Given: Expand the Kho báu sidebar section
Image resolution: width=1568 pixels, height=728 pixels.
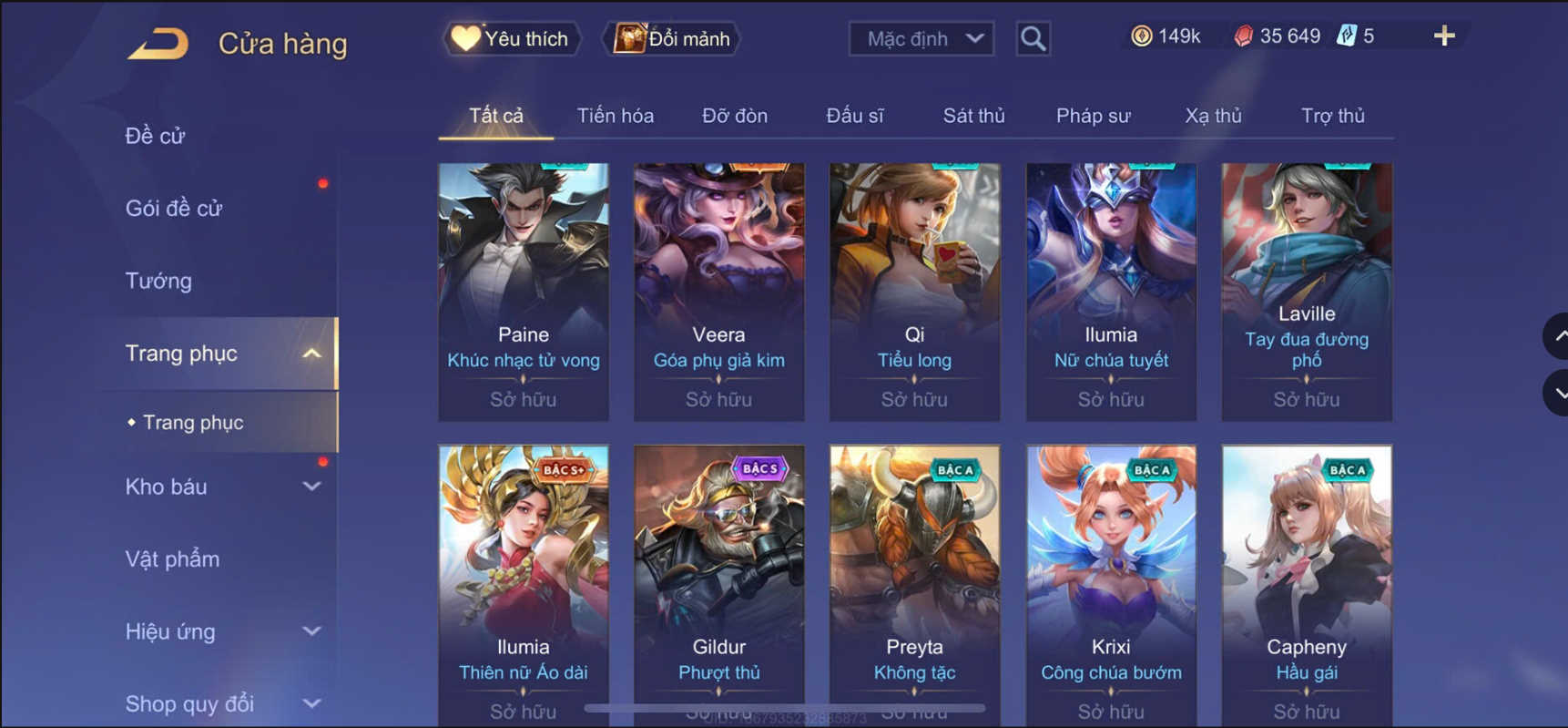Looking at the screenshot, I should (x=312, y=487).
